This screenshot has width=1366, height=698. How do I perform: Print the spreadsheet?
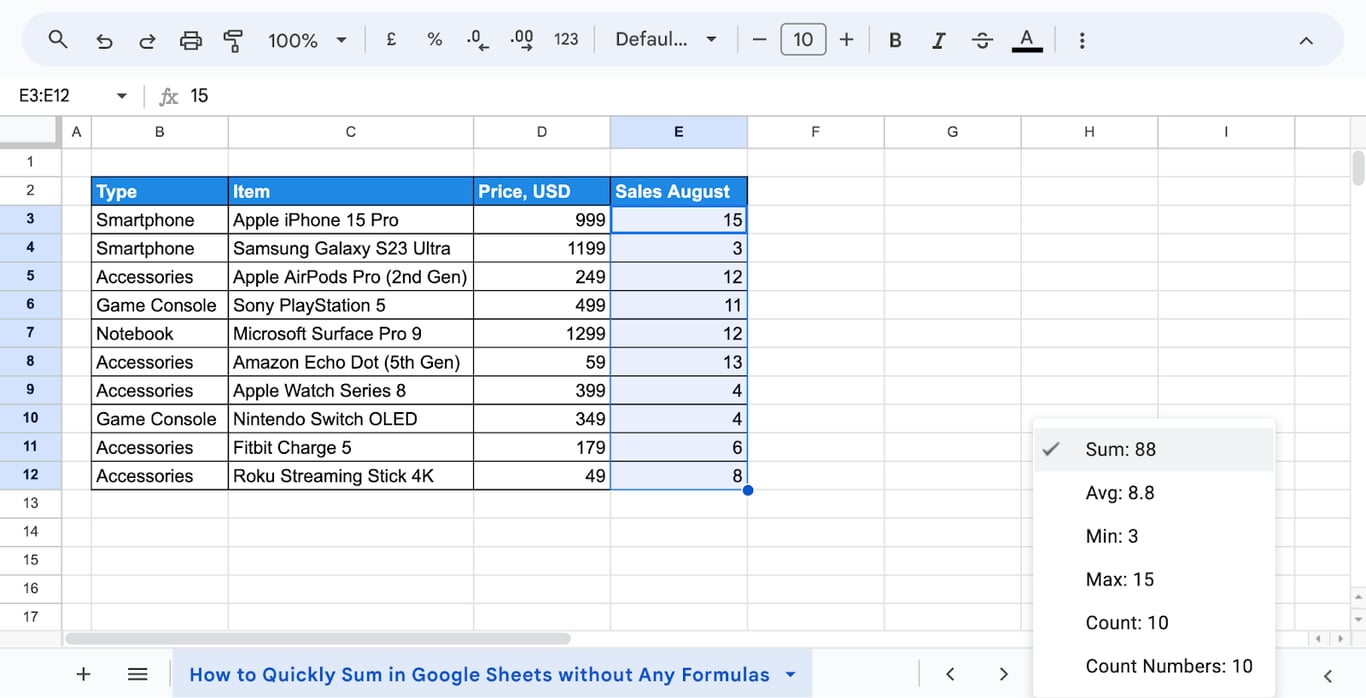[x=190, y=40]
